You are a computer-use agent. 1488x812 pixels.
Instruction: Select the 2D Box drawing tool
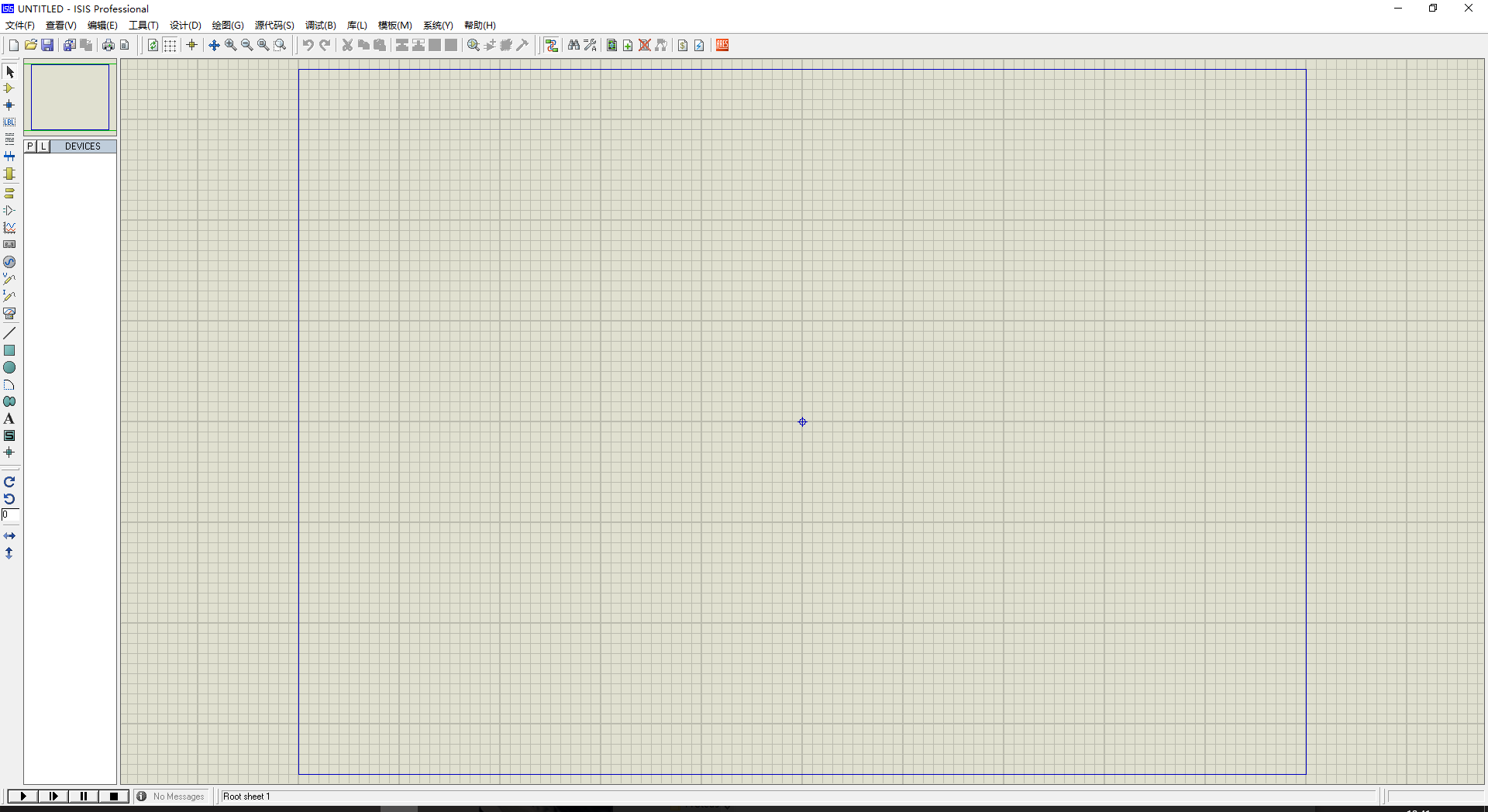9,350
